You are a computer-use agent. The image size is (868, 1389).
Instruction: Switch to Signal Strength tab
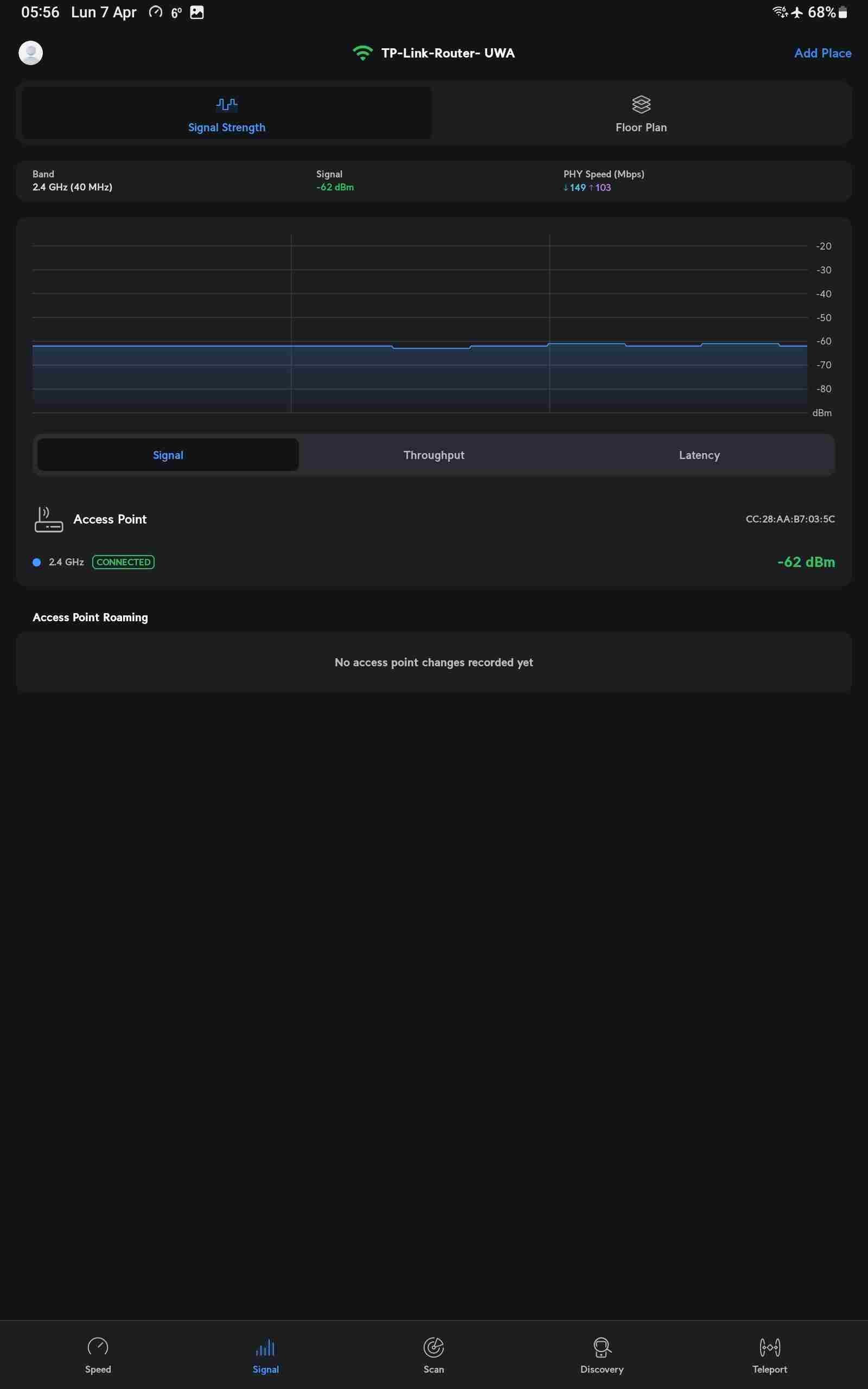227,113
